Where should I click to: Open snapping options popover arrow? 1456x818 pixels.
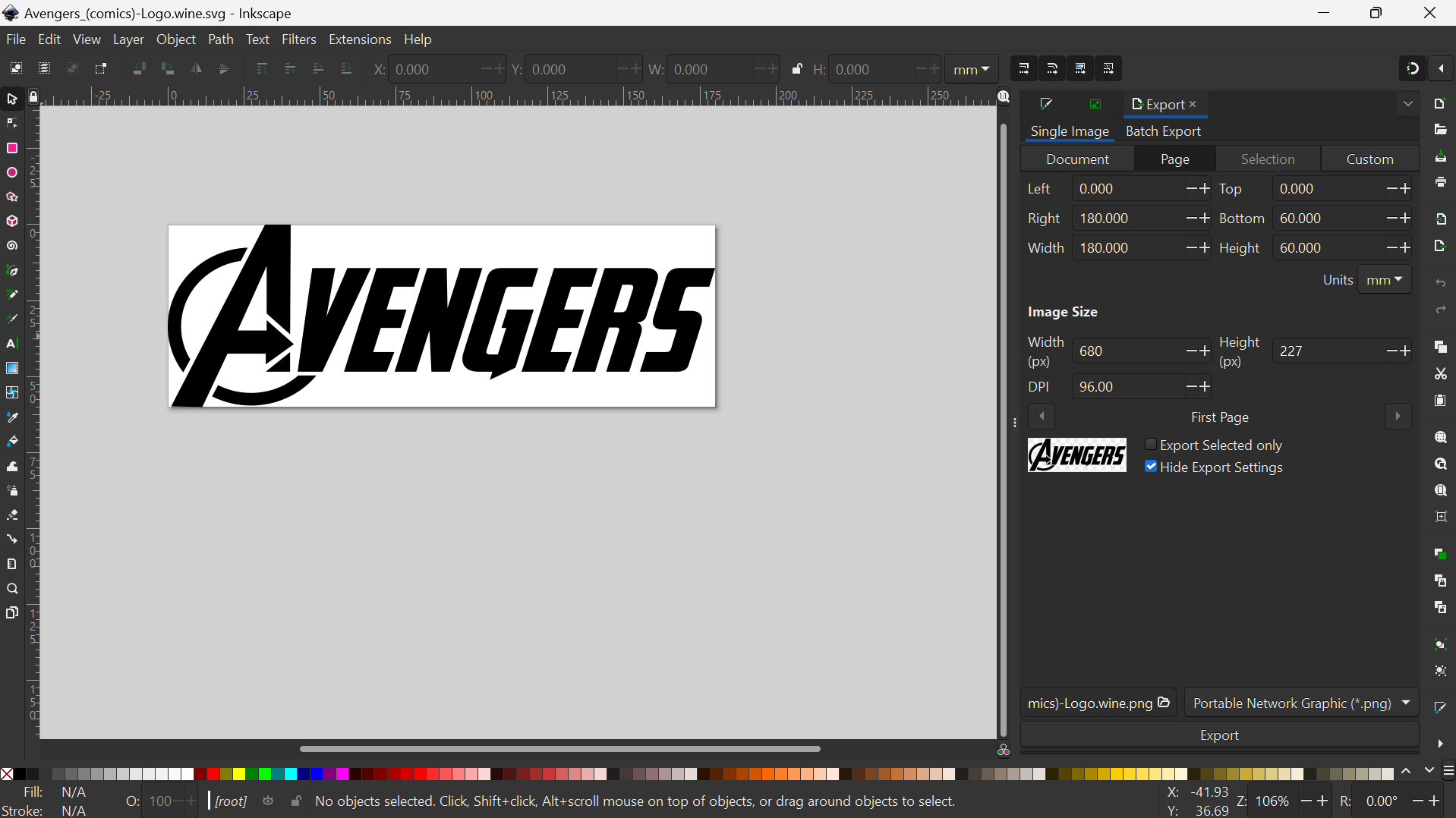click(x=1441, y=68)
